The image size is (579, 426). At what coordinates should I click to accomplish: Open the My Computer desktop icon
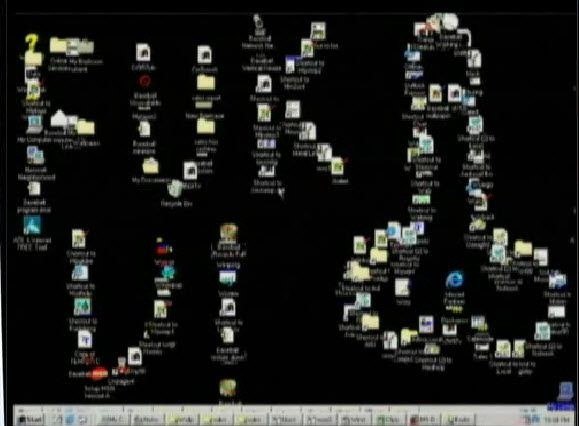pyautogui.click(x=34, y=124)
